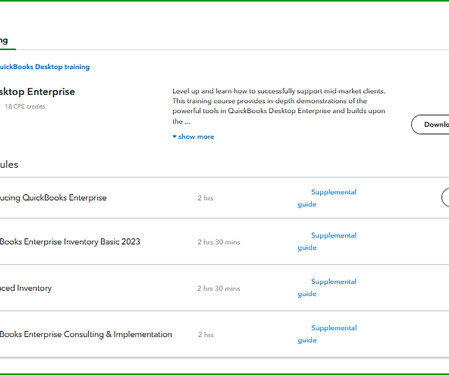Image resolution: width=449 pixels, height=375 pixels.
Task: Open the QuickBooks Desktop training breadcrumb link
Action: pyautogui.click(x=45, y=67)
